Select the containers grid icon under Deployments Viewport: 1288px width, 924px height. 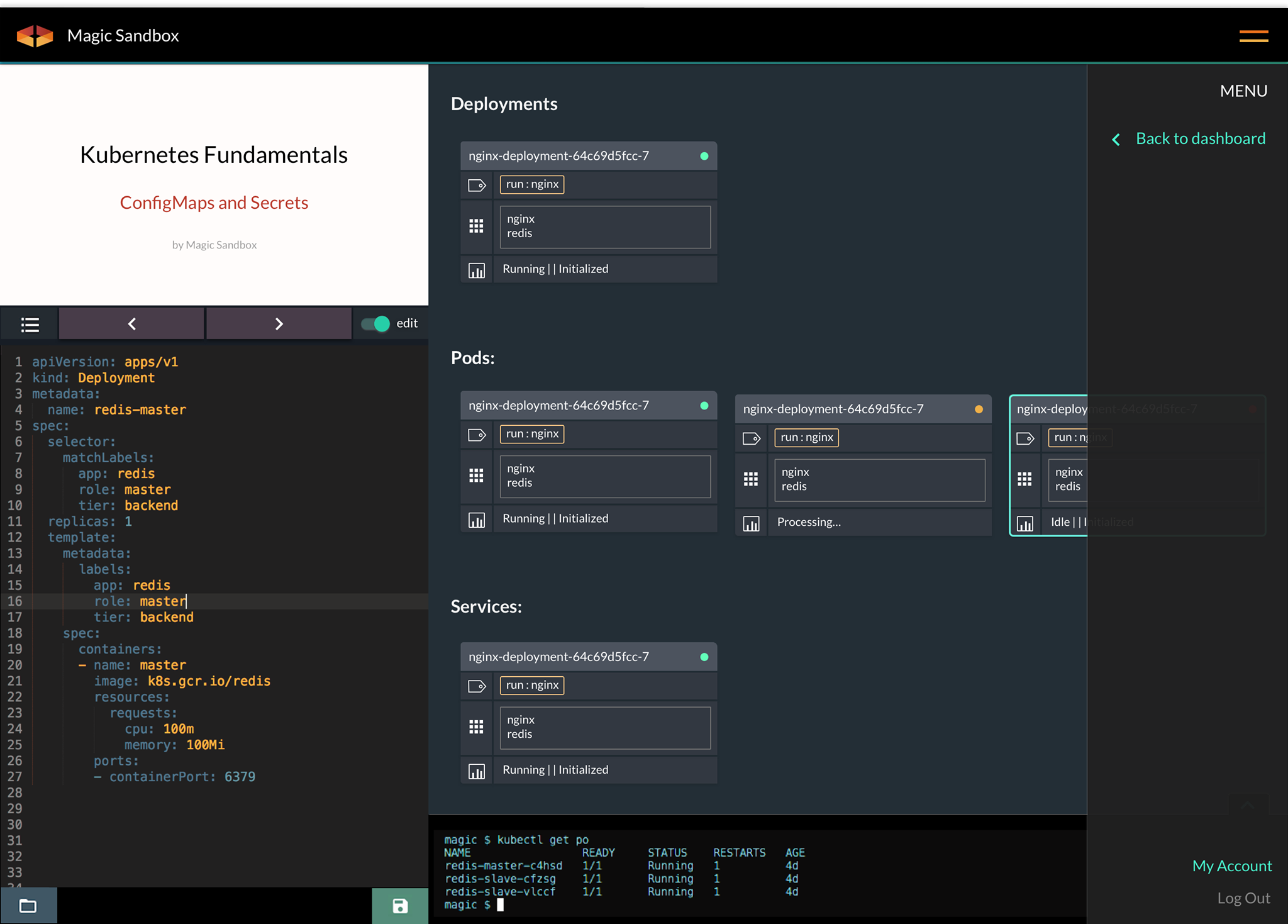point(477,226)
